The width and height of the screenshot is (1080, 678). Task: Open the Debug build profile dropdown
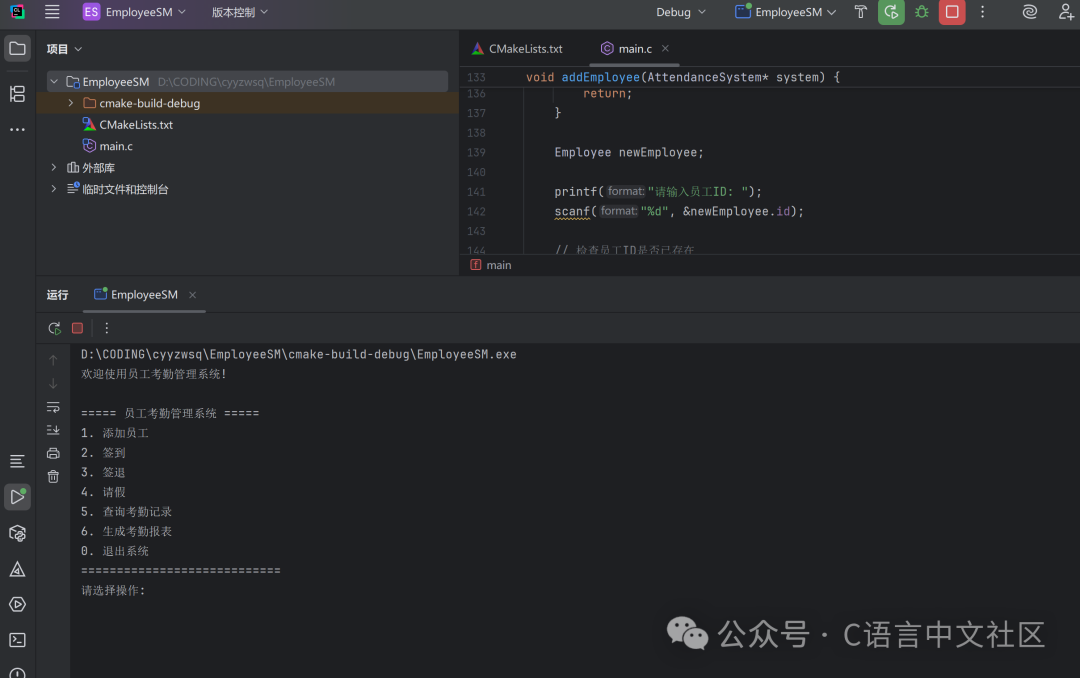681,12
